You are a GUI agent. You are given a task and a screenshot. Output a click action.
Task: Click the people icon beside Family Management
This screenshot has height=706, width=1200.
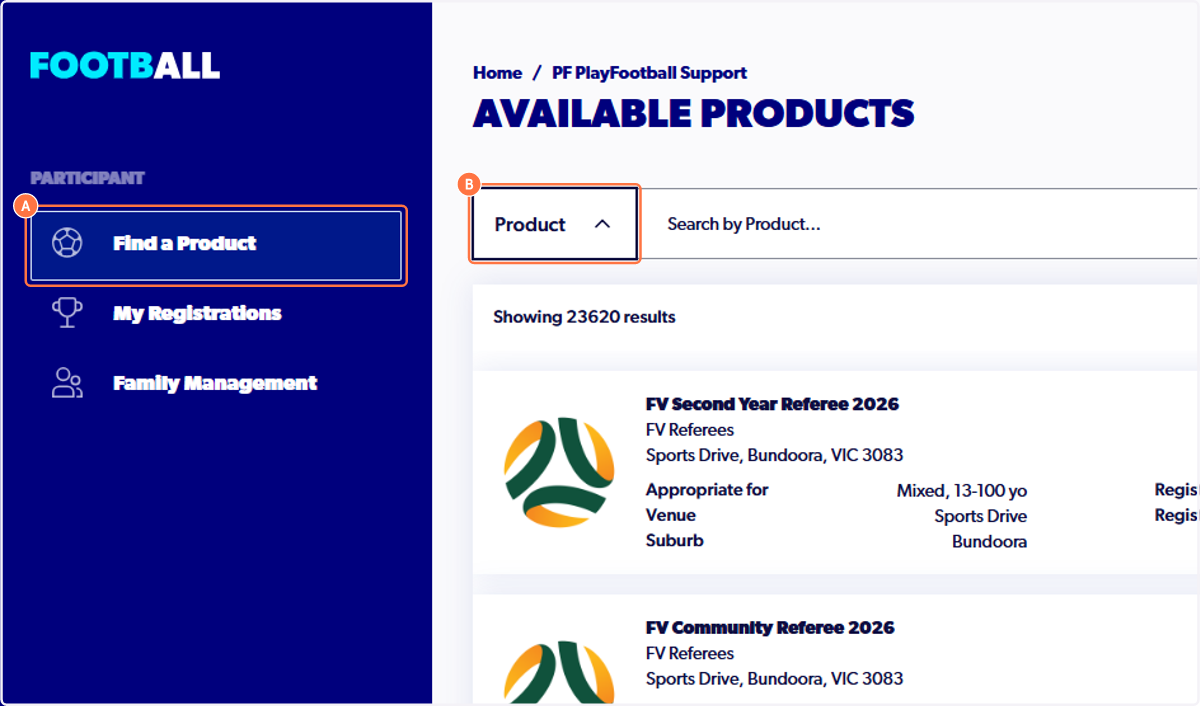(67, 383)
